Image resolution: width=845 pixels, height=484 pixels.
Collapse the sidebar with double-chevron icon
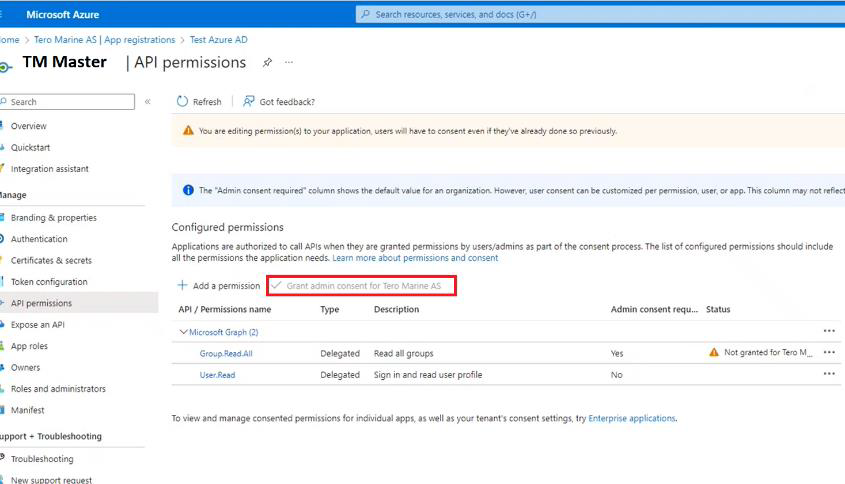[148, 102]
